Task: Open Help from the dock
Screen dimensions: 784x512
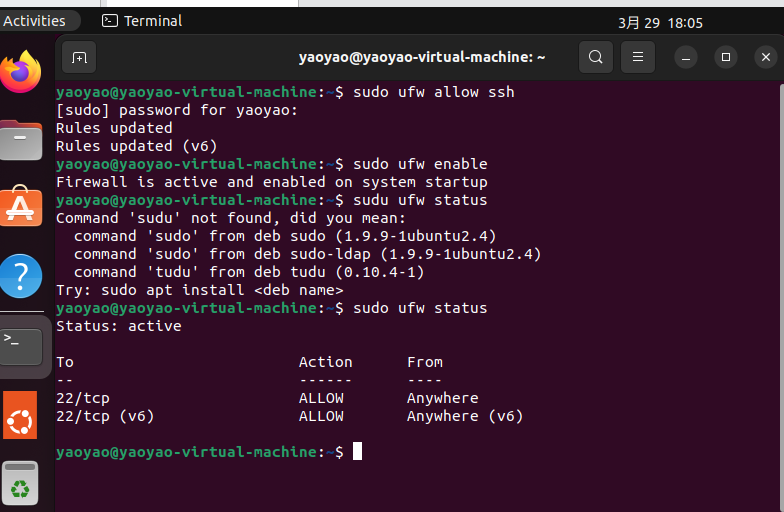Action: [21, 276]
